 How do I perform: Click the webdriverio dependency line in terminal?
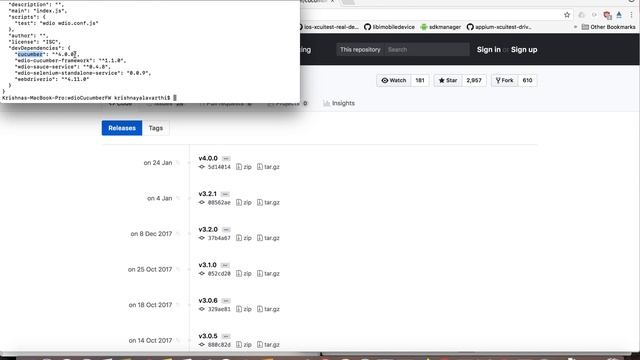coord(52,79)
